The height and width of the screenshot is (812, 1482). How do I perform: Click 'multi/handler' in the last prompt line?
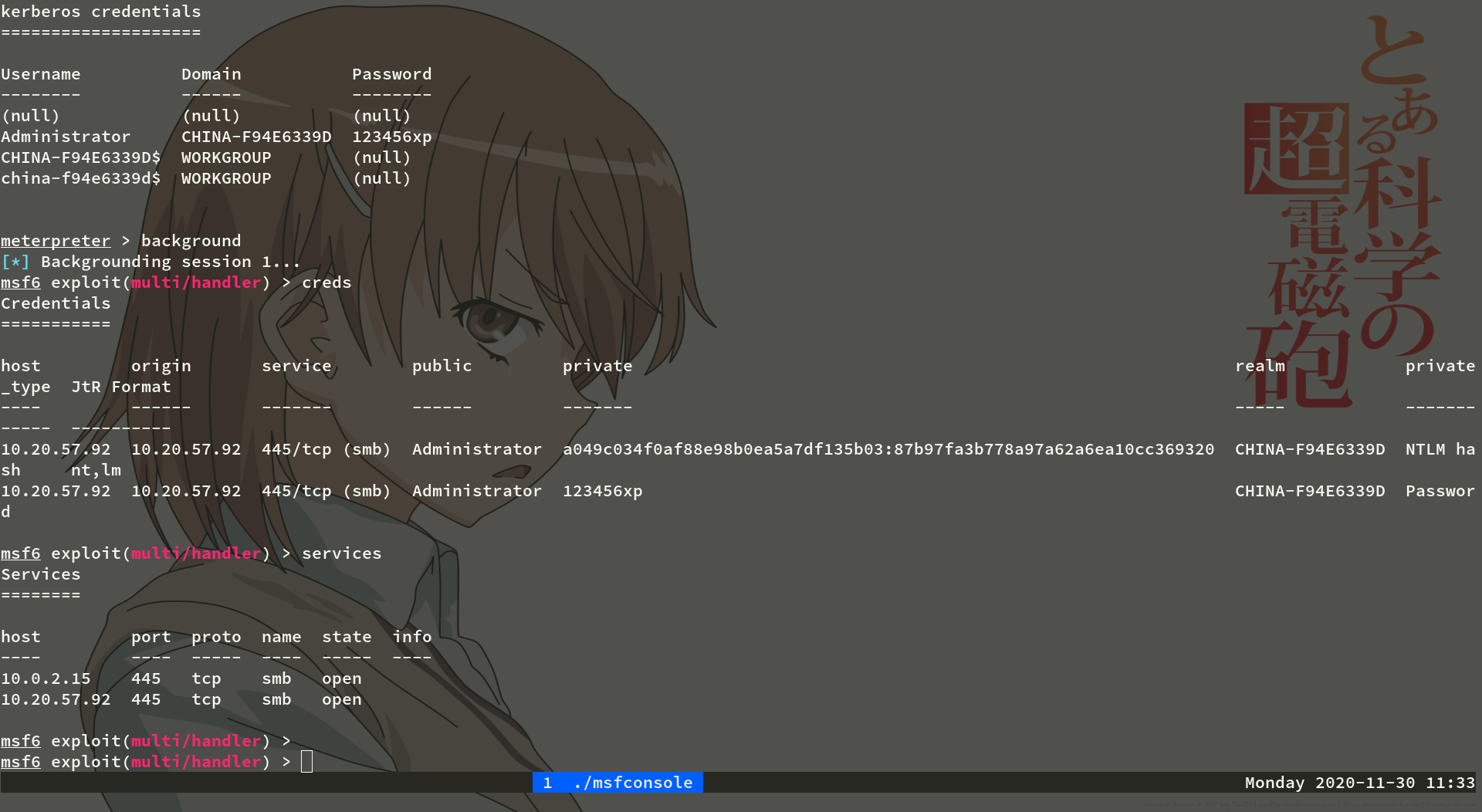(x=196, y=762)
